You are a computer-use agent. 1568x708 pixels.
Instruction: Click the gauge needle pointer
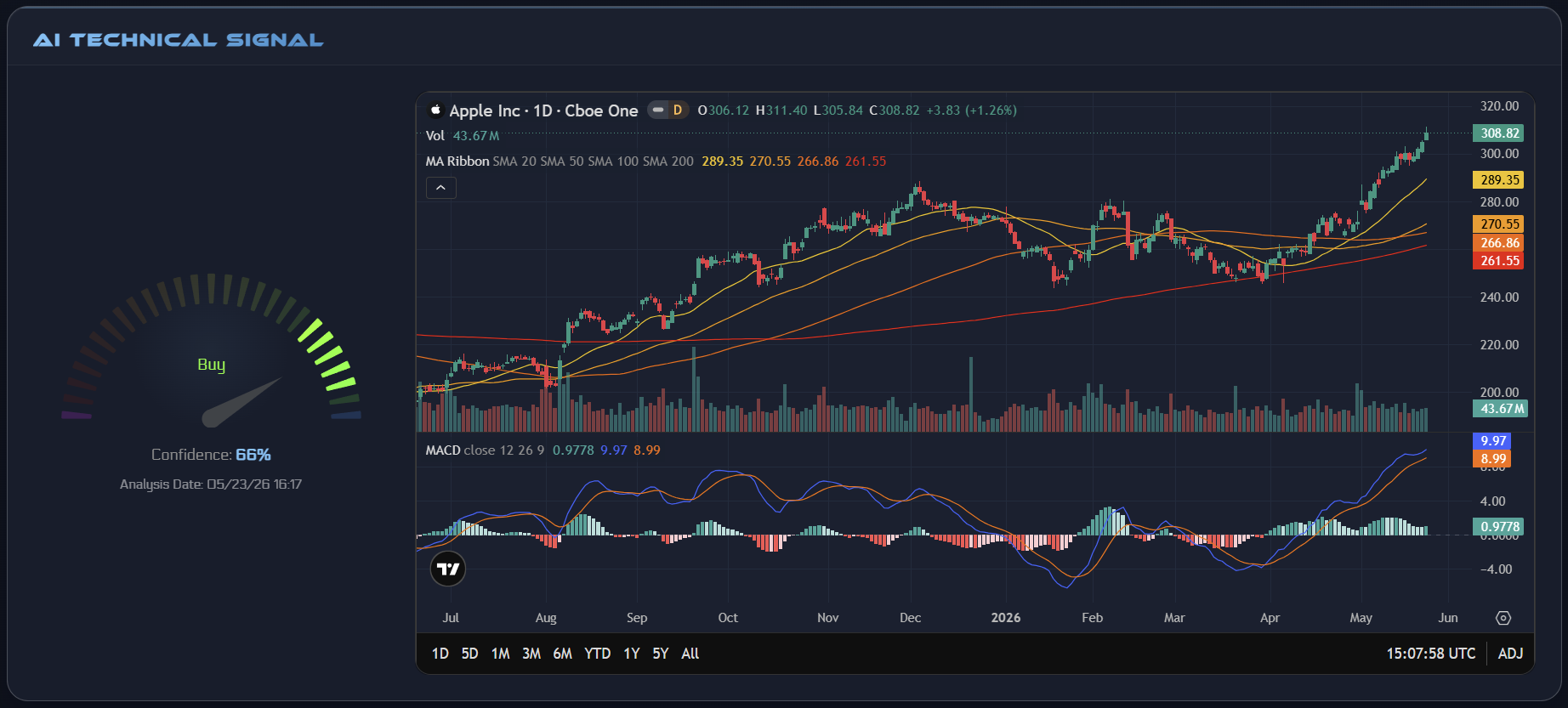click(241, 402)
